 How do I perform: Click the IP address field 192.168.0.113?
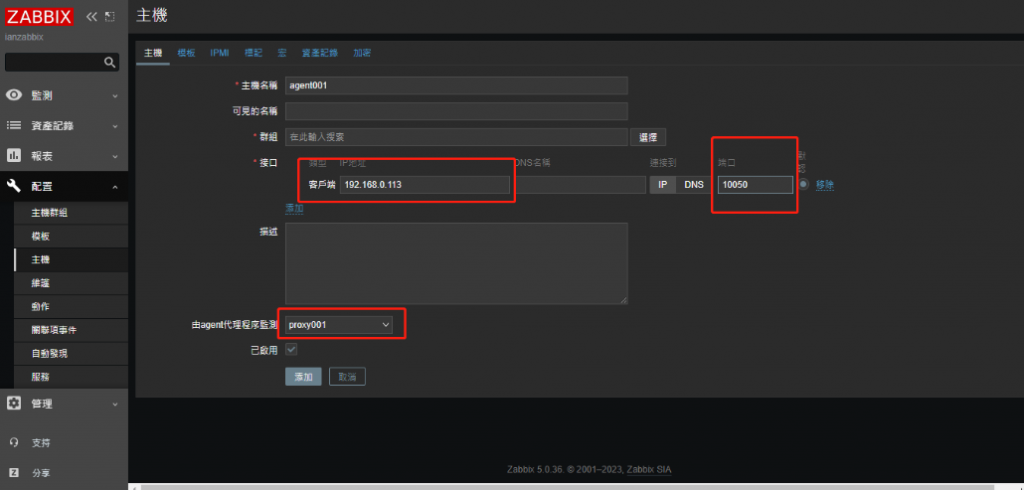(x=424, y=185)
